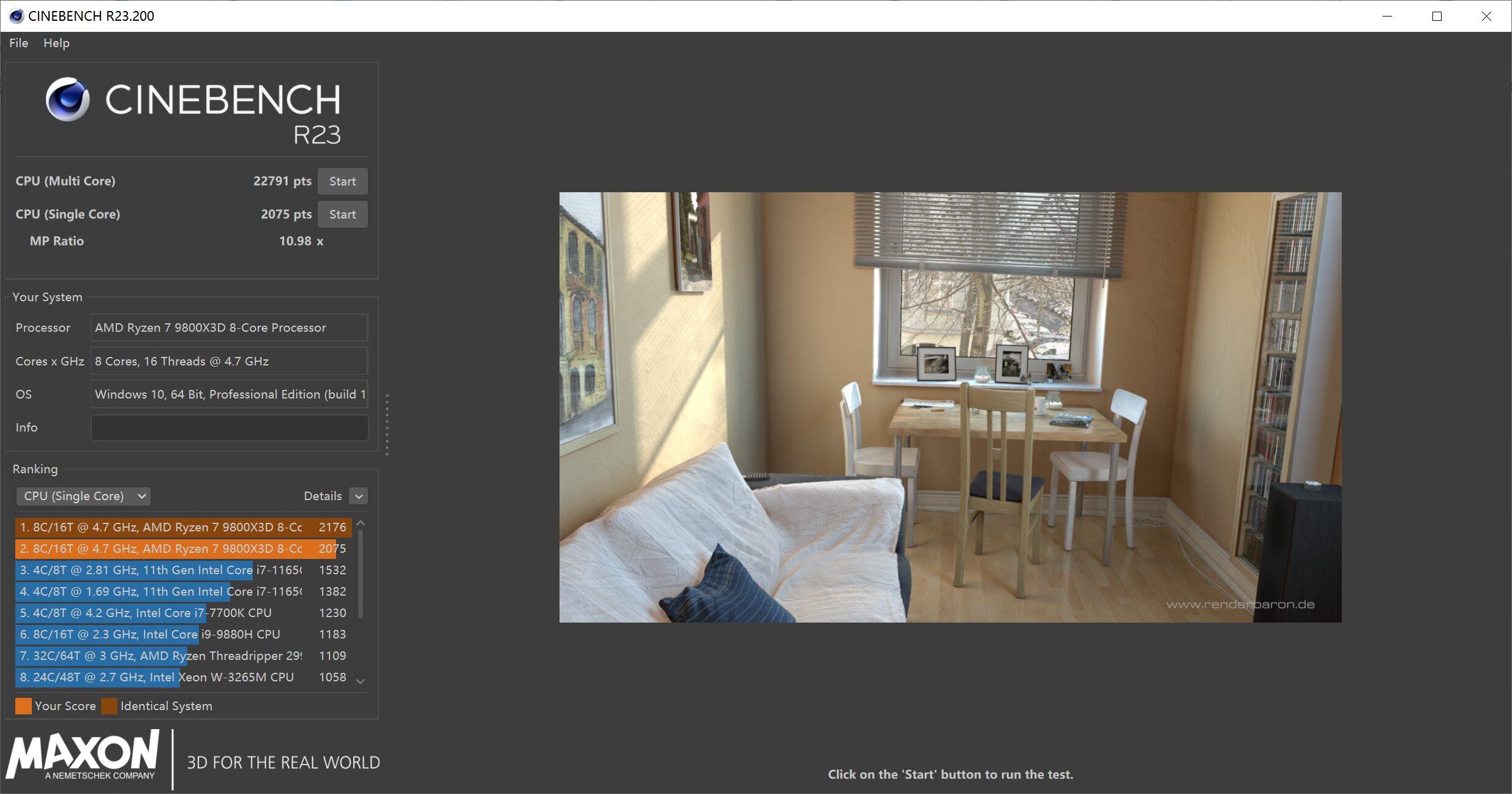Select the Xeon W-3265M ranking row
The height and width of the screenshot is (794, 1512).
pos(183,677)
